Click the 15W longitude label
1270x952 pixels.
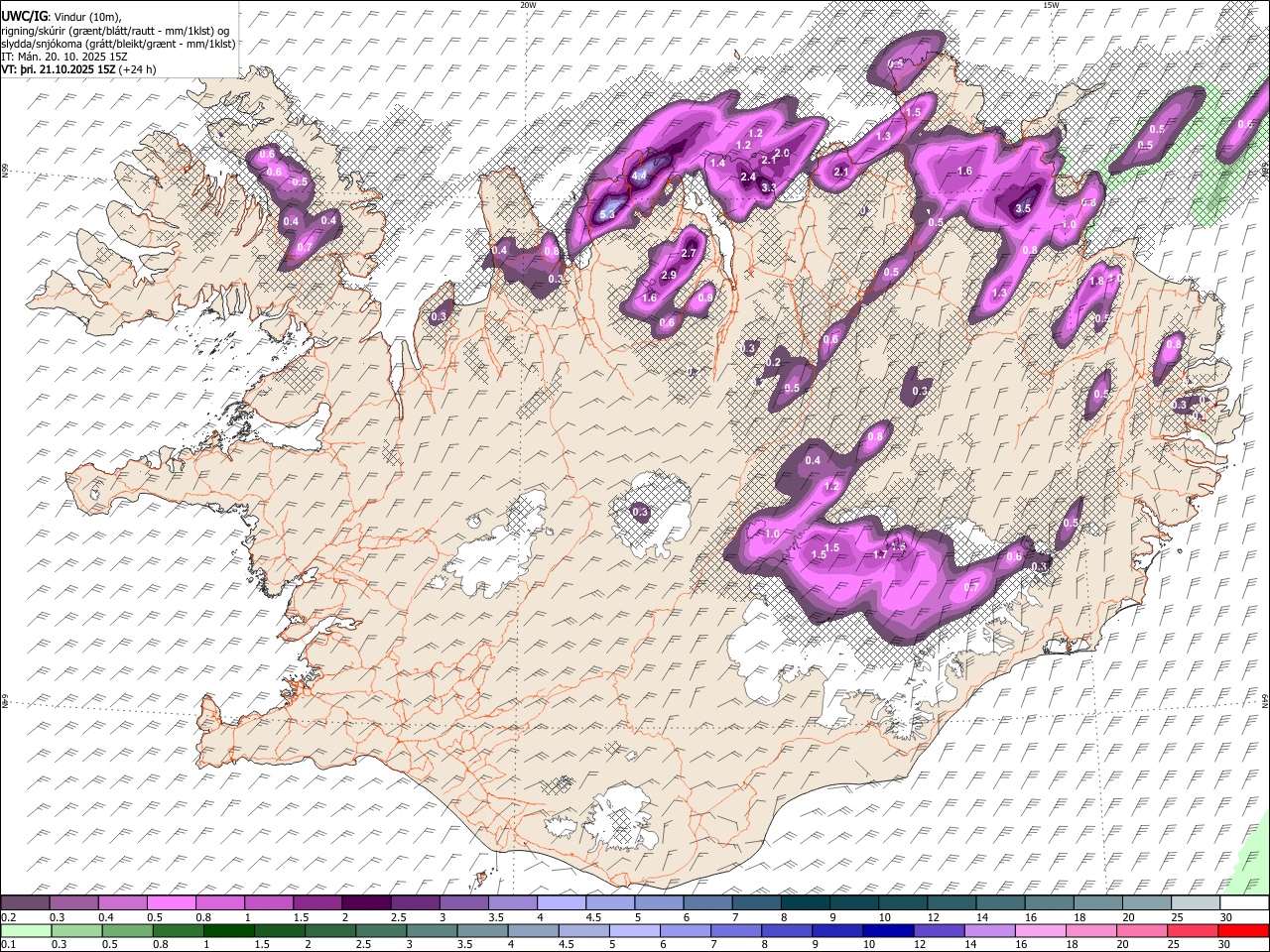tap(1051, 5)
